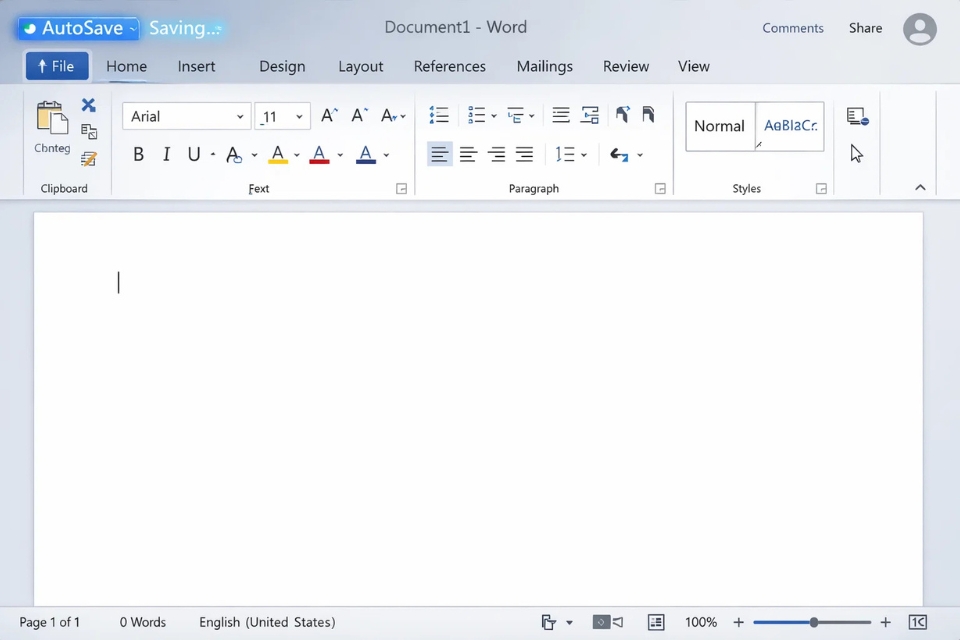960x640 pixels.
Task: Open the Review ribbon tab
Action: pos(625,66)
